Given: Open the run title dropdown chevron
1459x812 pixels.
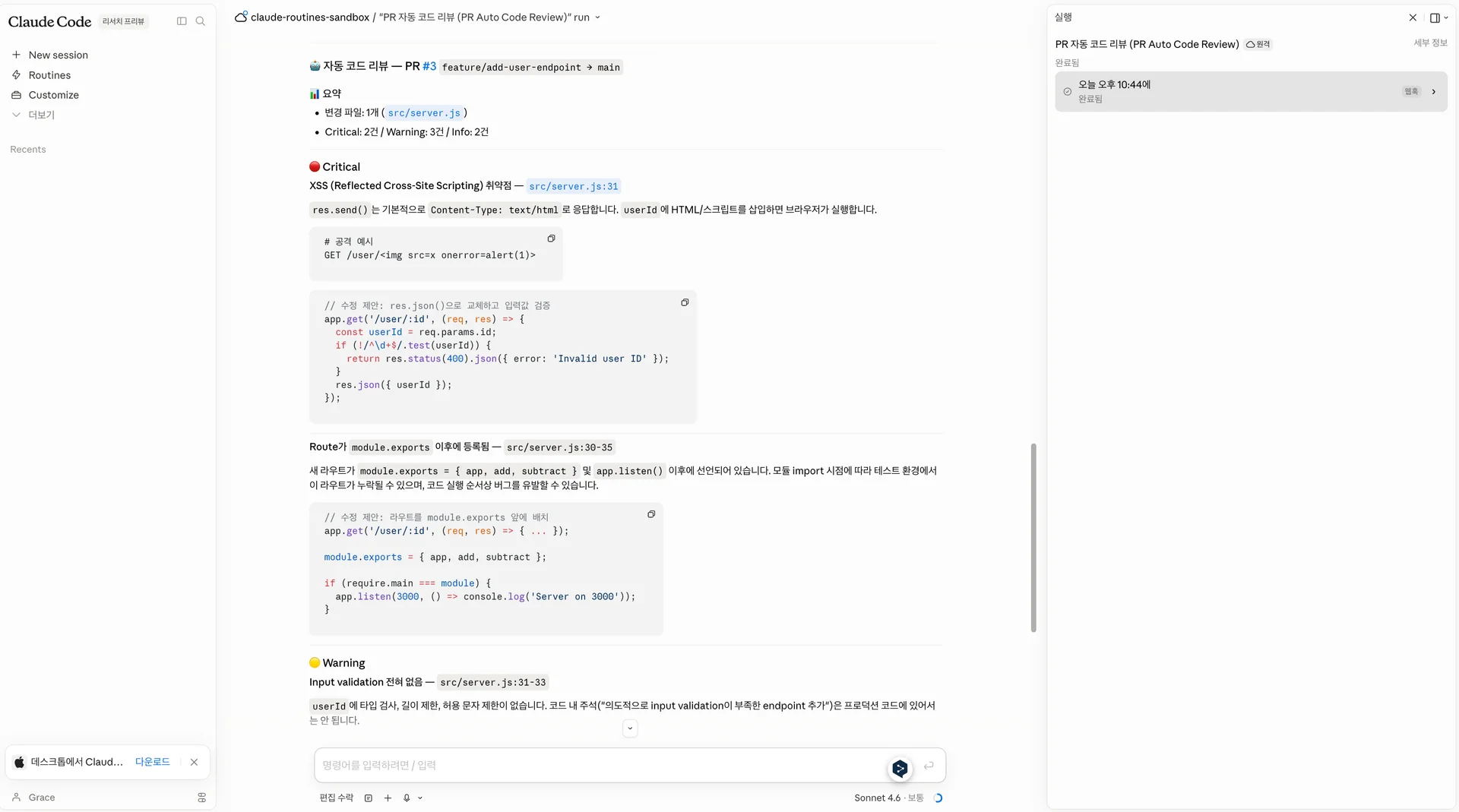Looking at the screenshot, I should 597,17.
